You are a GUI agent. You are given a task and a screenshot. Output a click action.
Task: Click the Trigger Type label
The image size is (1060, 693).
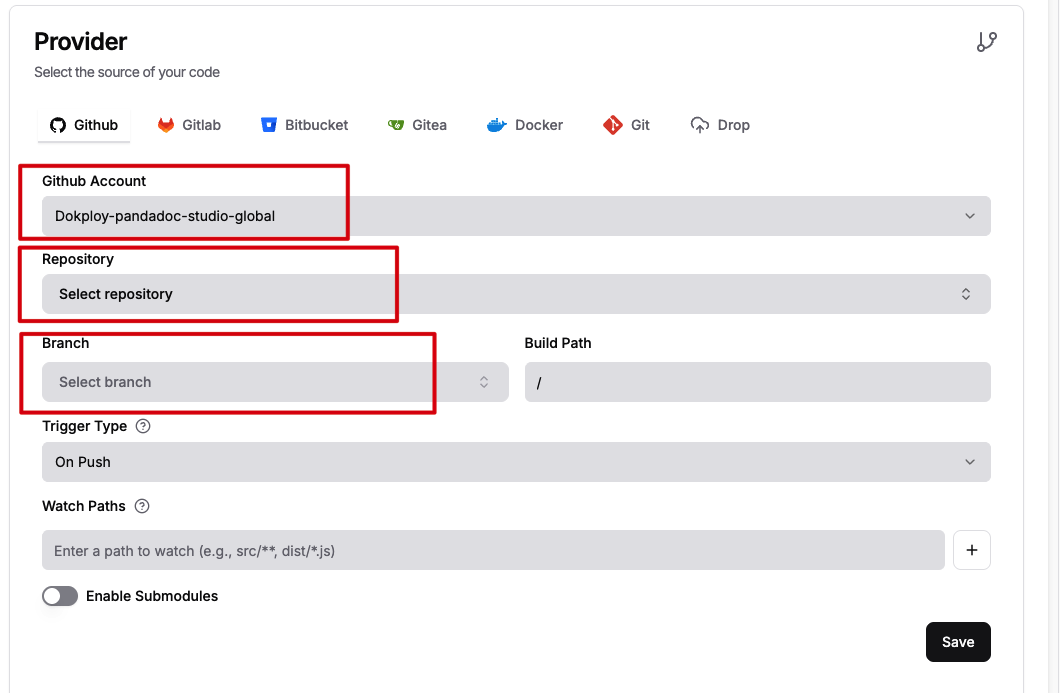click(x=85, y=427)
